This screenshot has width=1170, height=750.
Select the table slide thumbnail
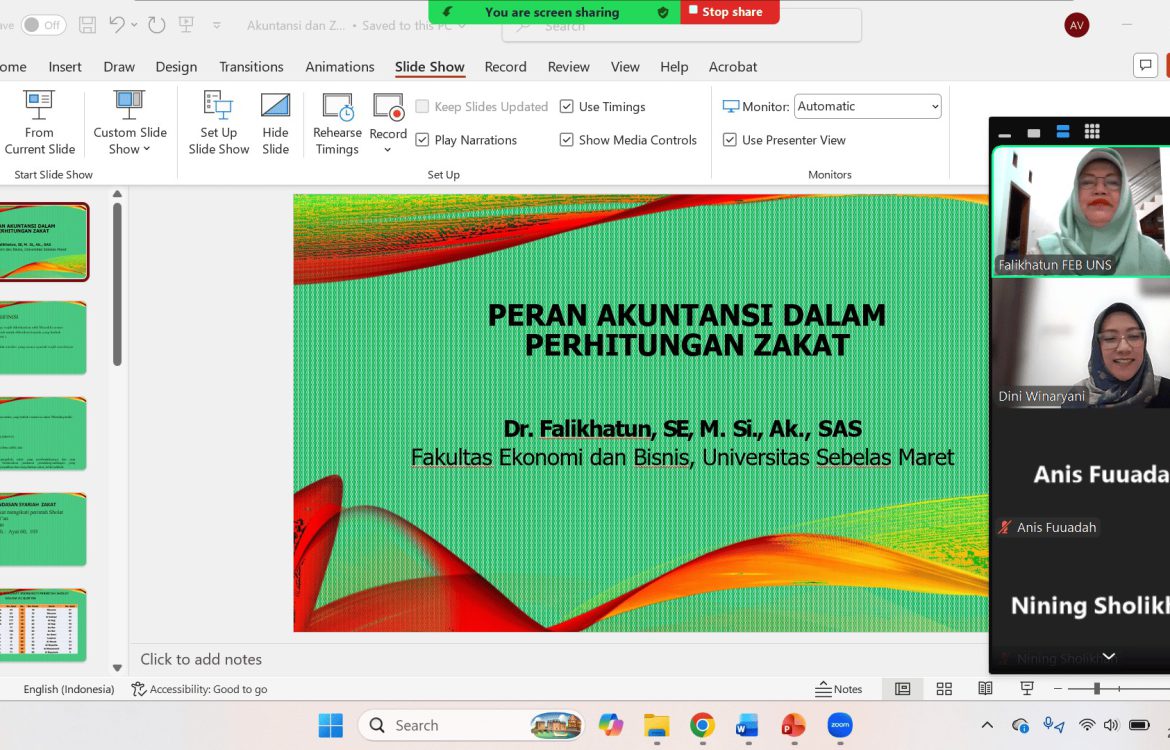(x=43, y=625)
